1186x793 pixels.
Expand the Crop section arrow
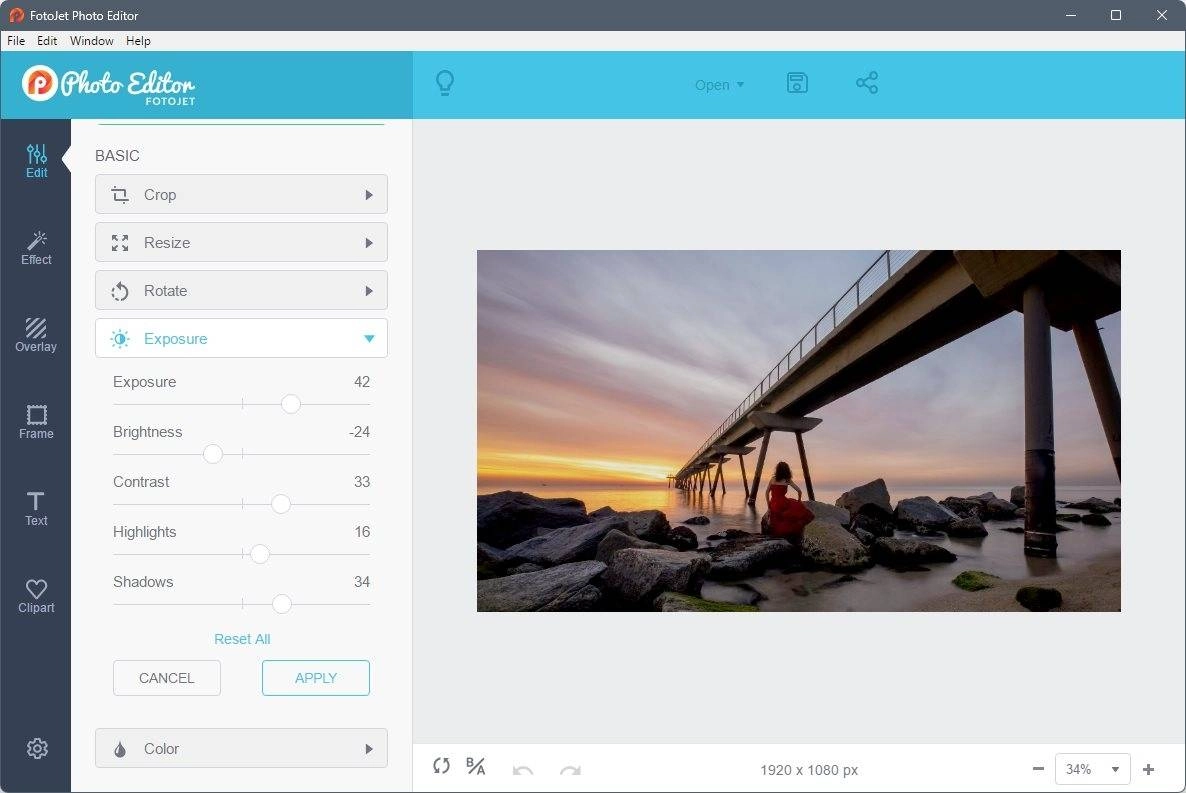click(x=369, y=195)
